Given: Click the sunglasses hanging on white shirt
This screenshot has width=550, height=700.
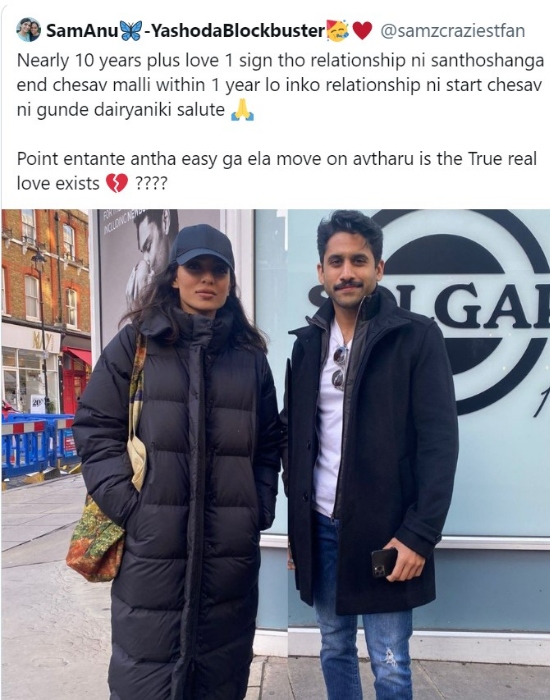Looking at the screenshot, I should click(x=341, y=367).
